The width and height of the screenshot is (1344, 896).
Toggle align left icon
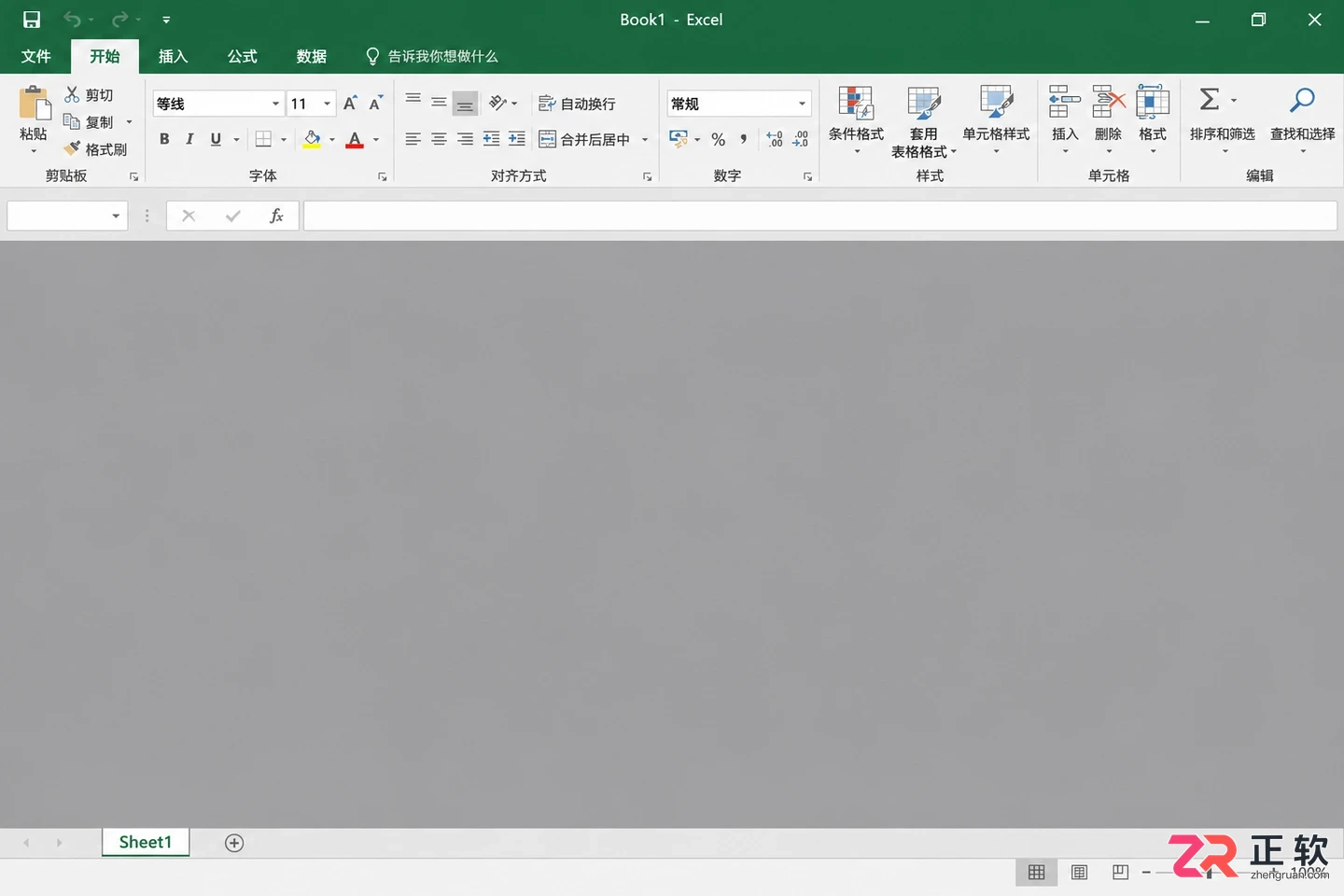coord(413,139)
